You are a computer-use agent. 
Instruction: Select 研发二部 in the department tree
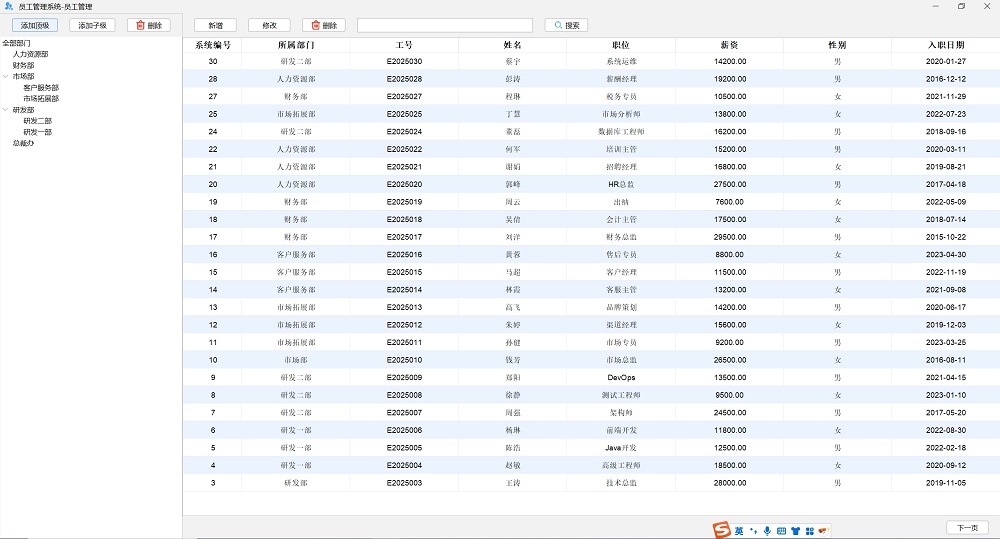pyautogui.click(x=38, y=121)
